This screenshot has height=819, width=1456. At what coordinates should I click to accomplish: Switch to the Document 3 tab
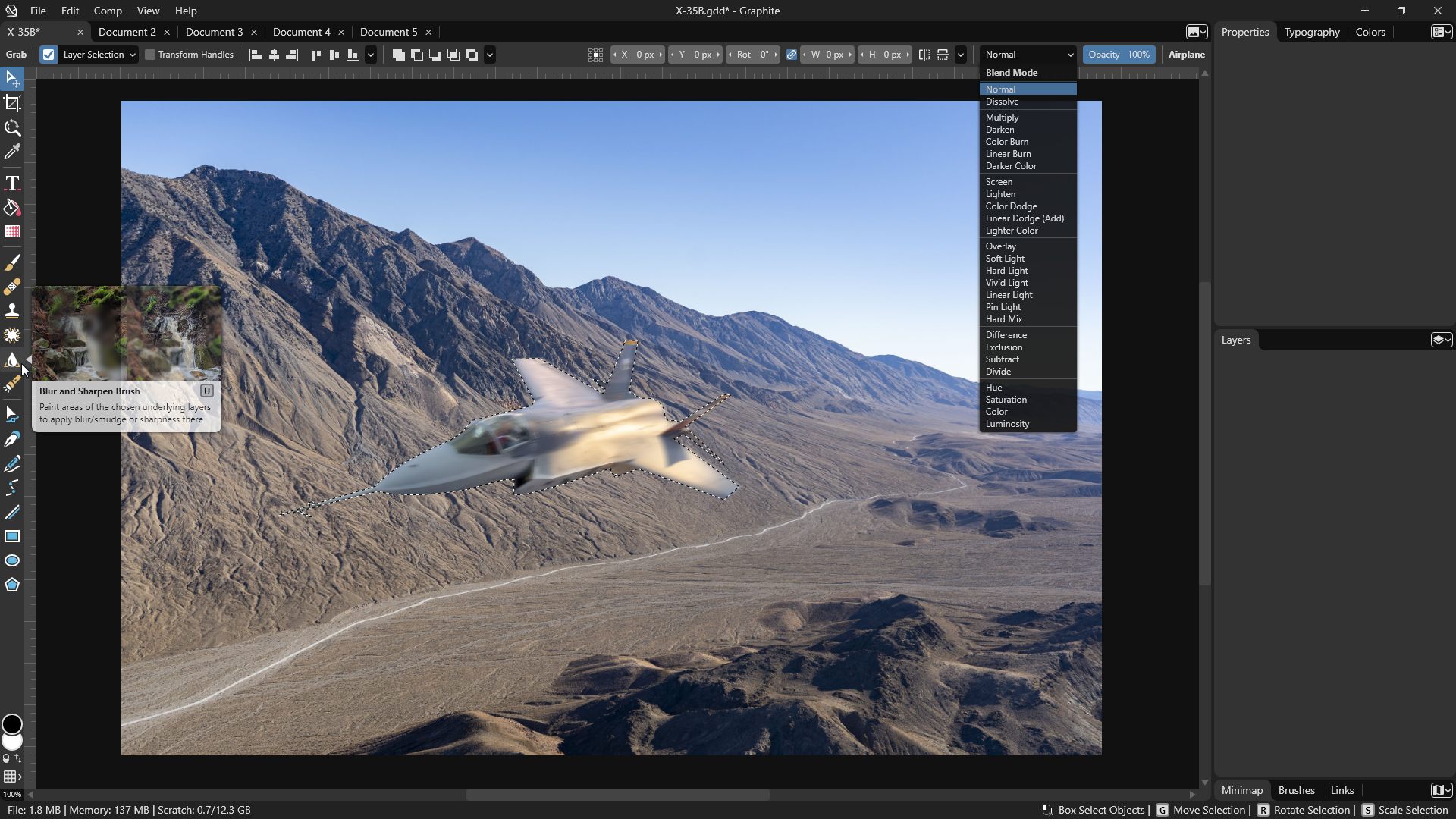[214, 32]
